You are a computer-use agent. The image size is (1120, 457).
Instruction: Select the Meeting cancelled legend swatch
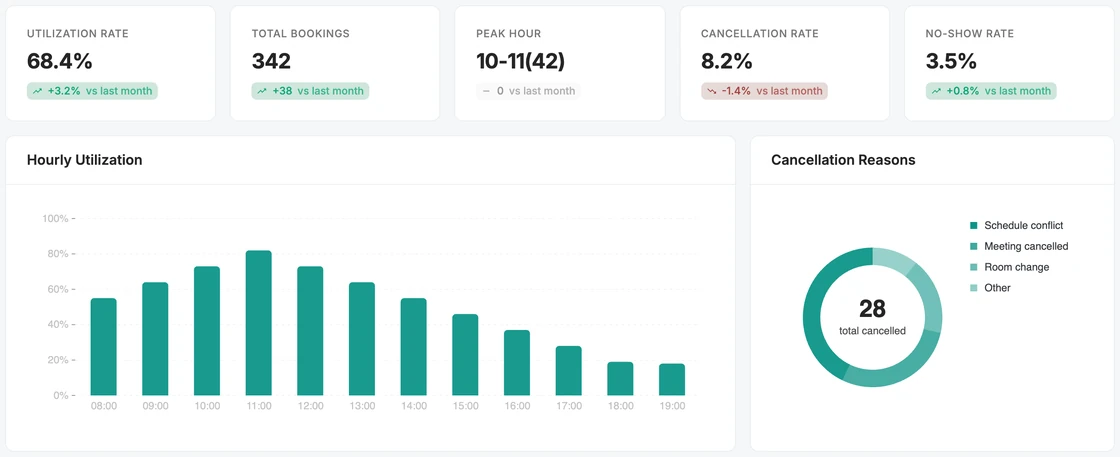click(974, 246)
